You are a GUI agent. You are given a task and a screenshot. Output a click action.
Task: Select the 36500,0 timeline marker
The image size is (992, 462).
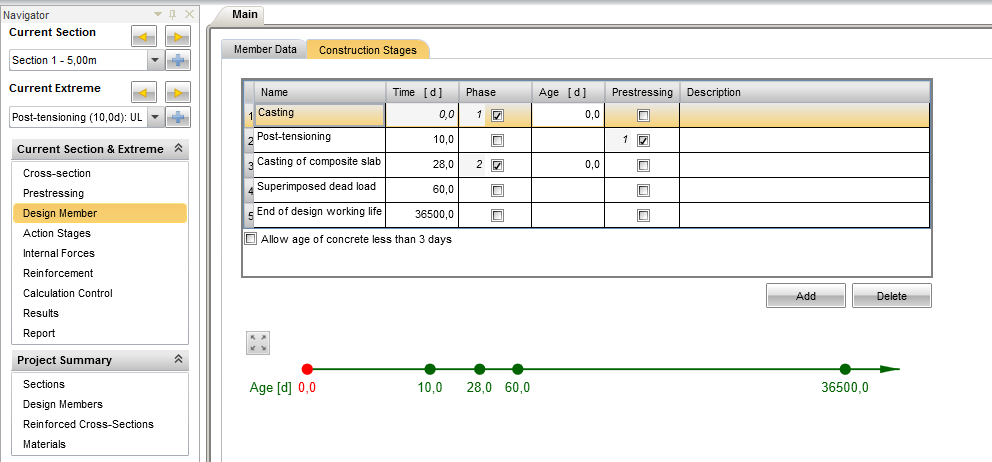[845, 369]
